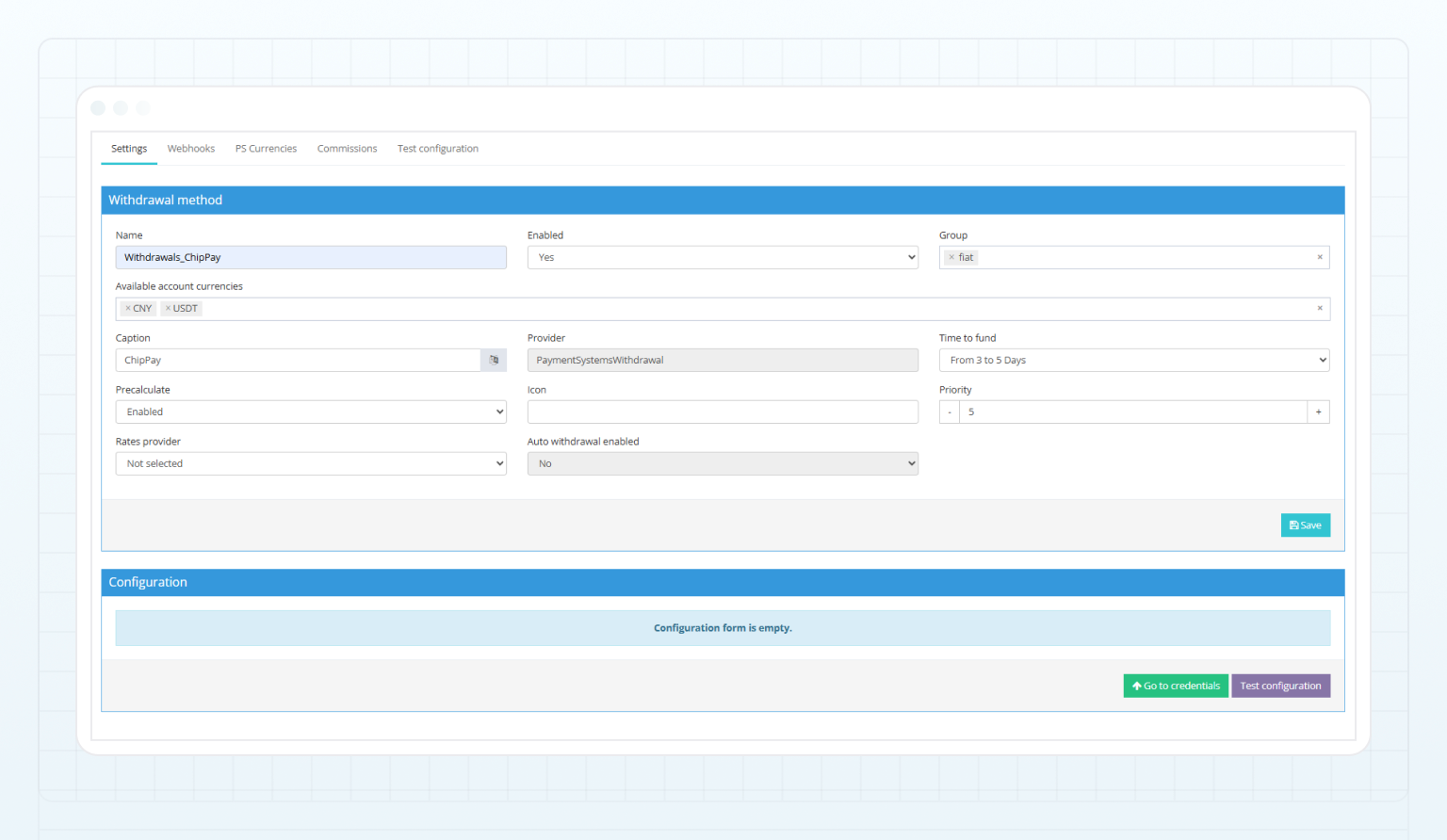The image size is (1447, 840).
Task: Click the translation icon beside the Caption field
Action: 493,360
